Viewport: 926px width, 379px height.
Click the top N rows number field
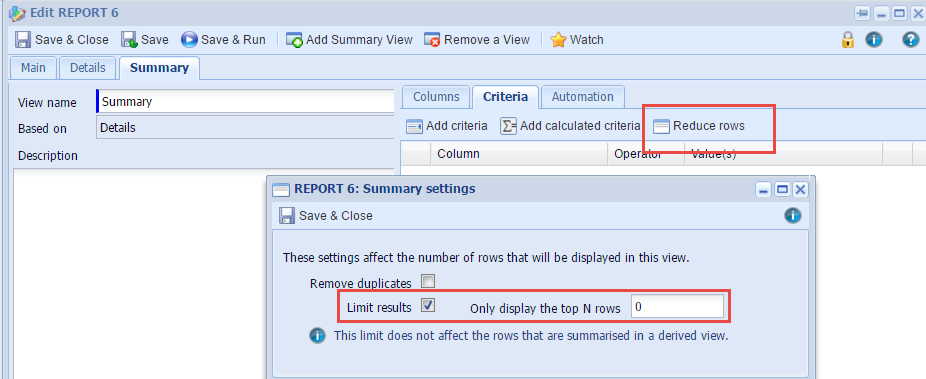point(677,306)
